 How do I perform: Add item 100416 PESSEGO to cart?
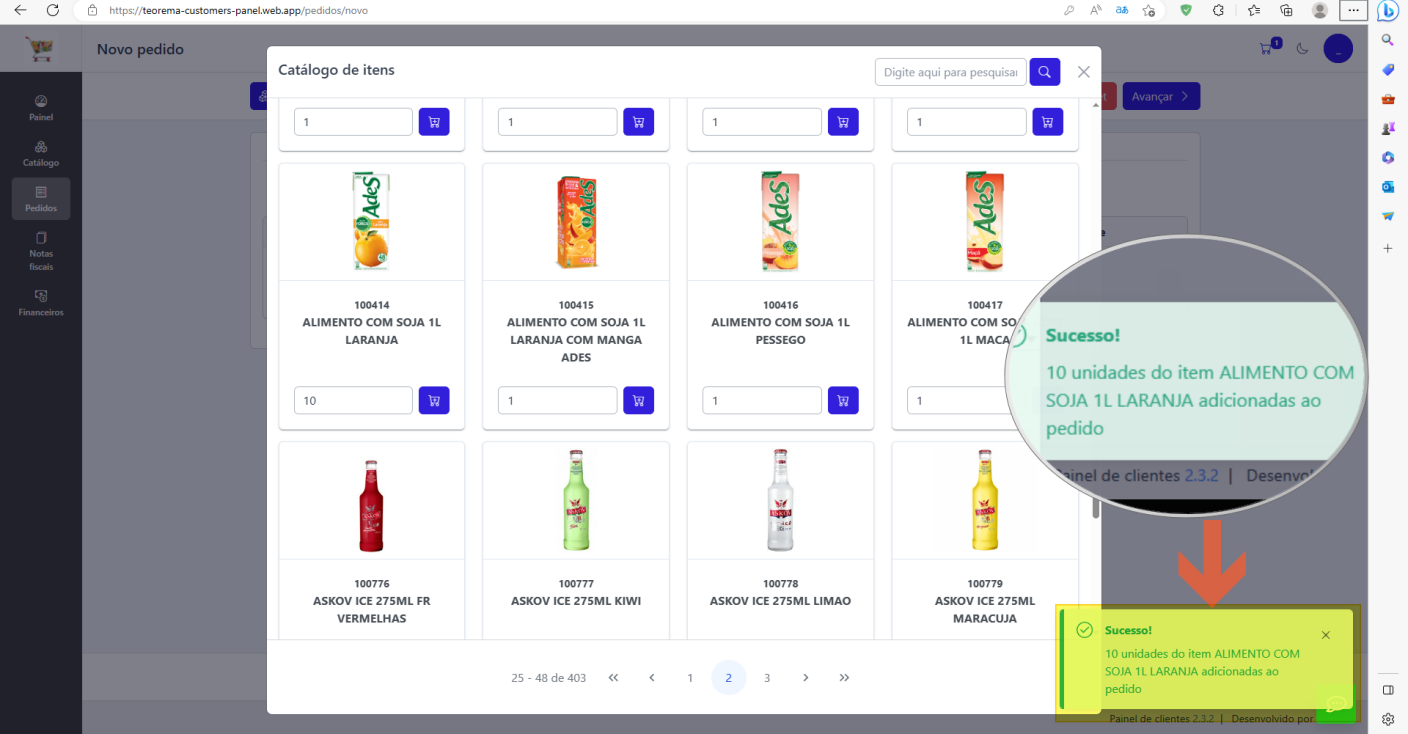pyautogui.click(x=843, y=400)
